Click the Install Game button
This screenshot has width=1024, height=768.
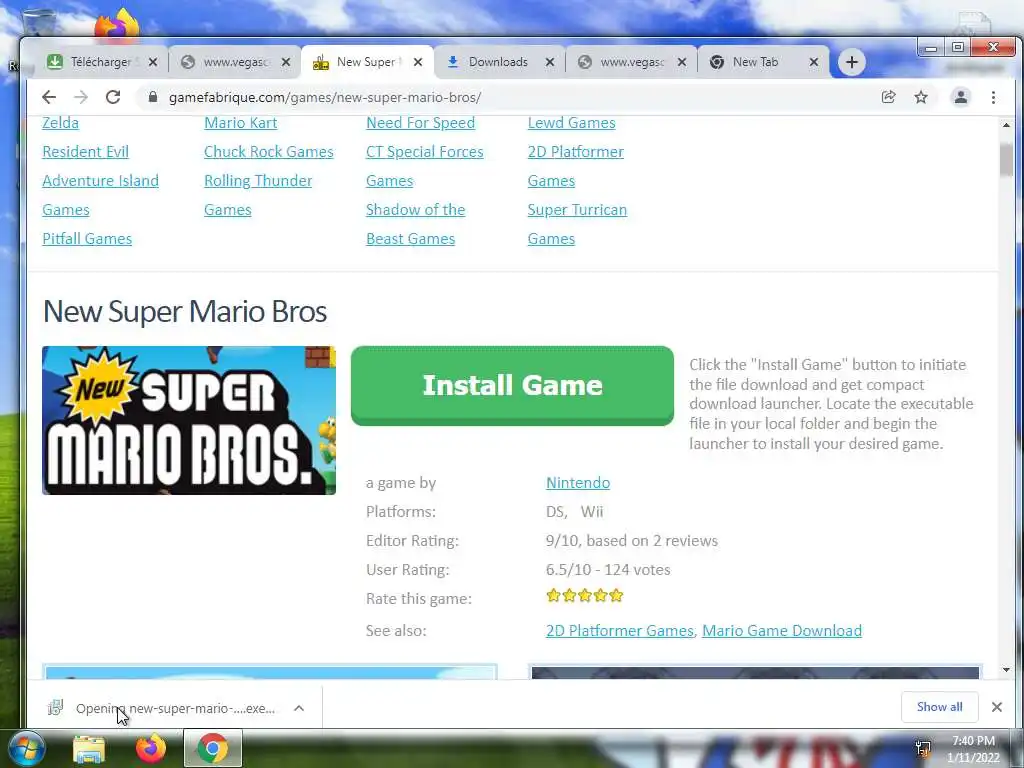512,385
